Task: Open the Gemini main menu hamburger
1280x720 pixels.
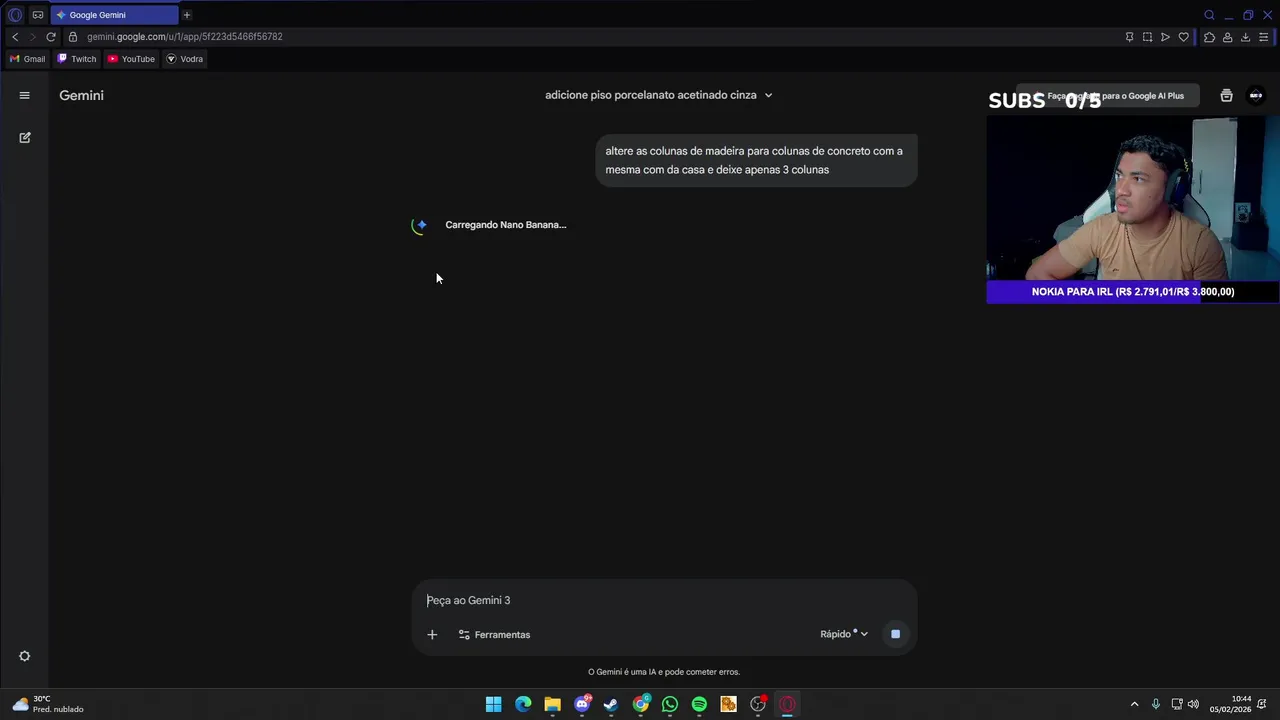Action: click(x=25, y=95)
